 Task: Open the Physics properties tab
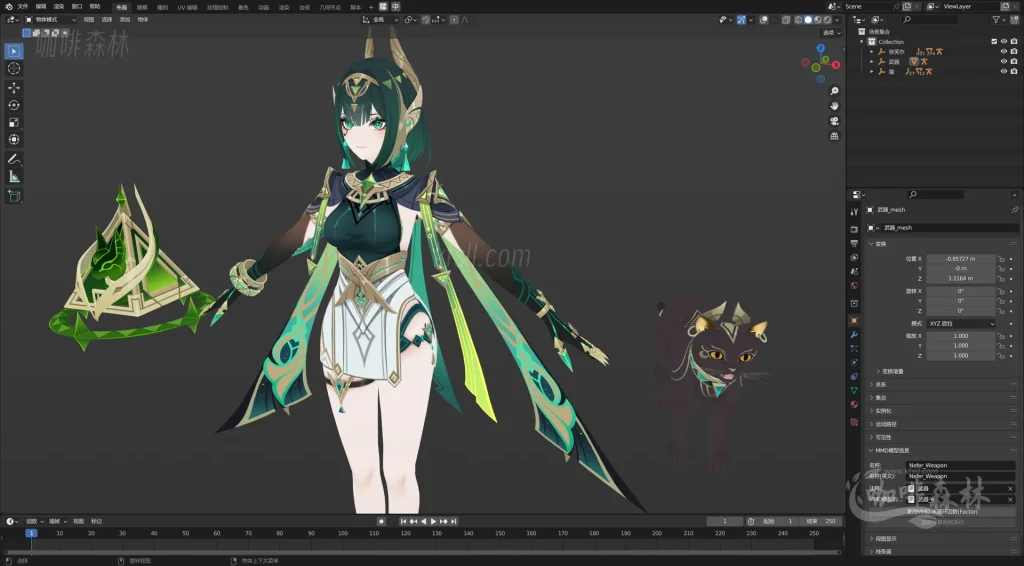point(854,362)
